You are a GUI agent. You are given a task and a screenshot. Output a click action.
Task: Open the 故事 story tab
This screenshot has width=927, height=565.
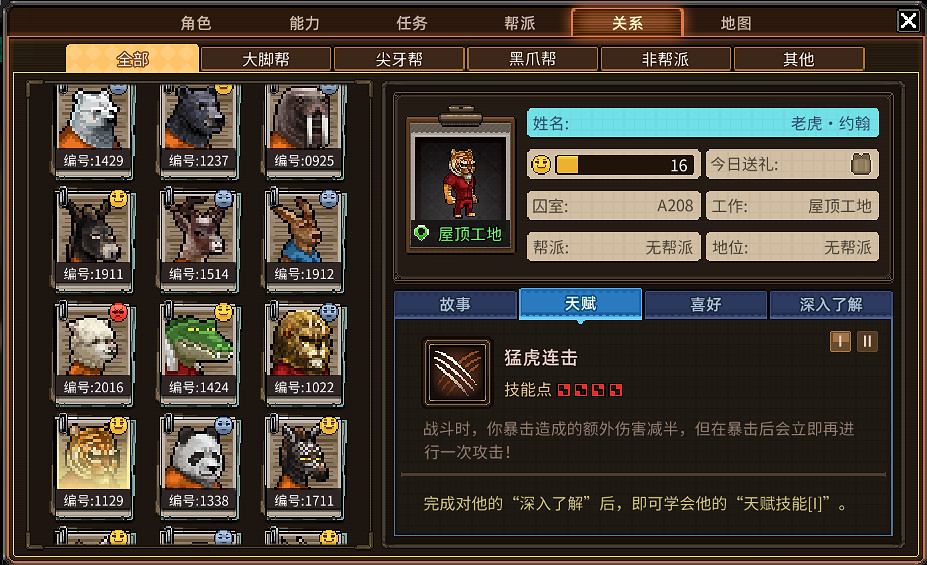[455, 304]
